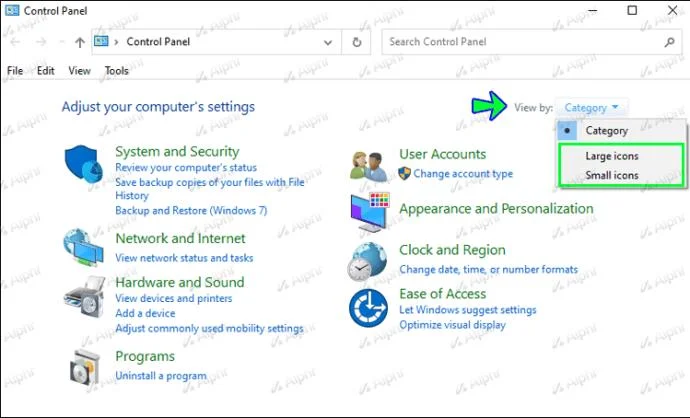Screen dimensions: 690x418
Task: Click View devices and printers
Action: tap(173, 298)
